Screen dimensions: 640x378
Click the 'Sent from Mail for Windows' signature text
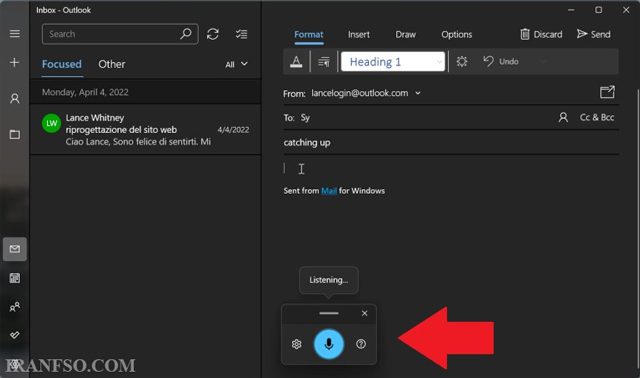tap(334, 191)
